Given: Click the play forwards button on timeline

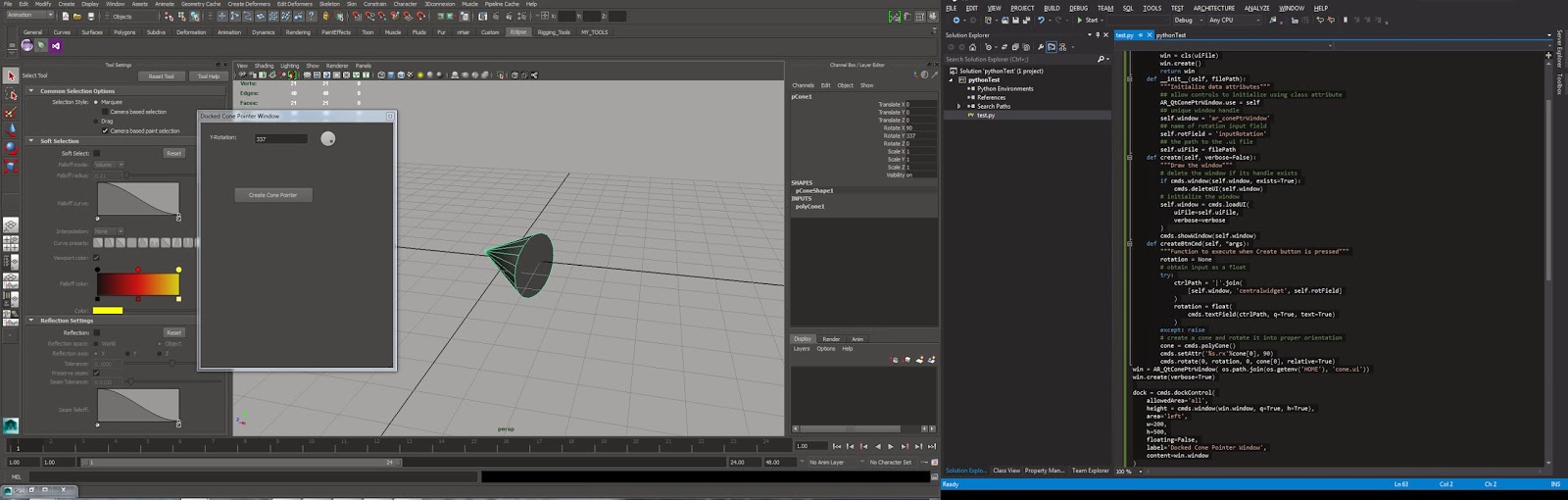Looking at the screenshot, I should [x=891, y=446].
